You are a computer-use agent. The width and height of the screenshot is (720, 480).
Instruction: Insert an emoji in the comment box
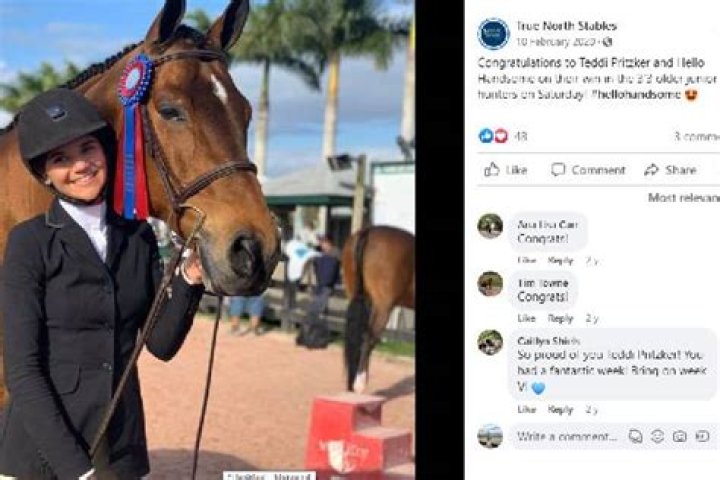click(x=657, y=436)
